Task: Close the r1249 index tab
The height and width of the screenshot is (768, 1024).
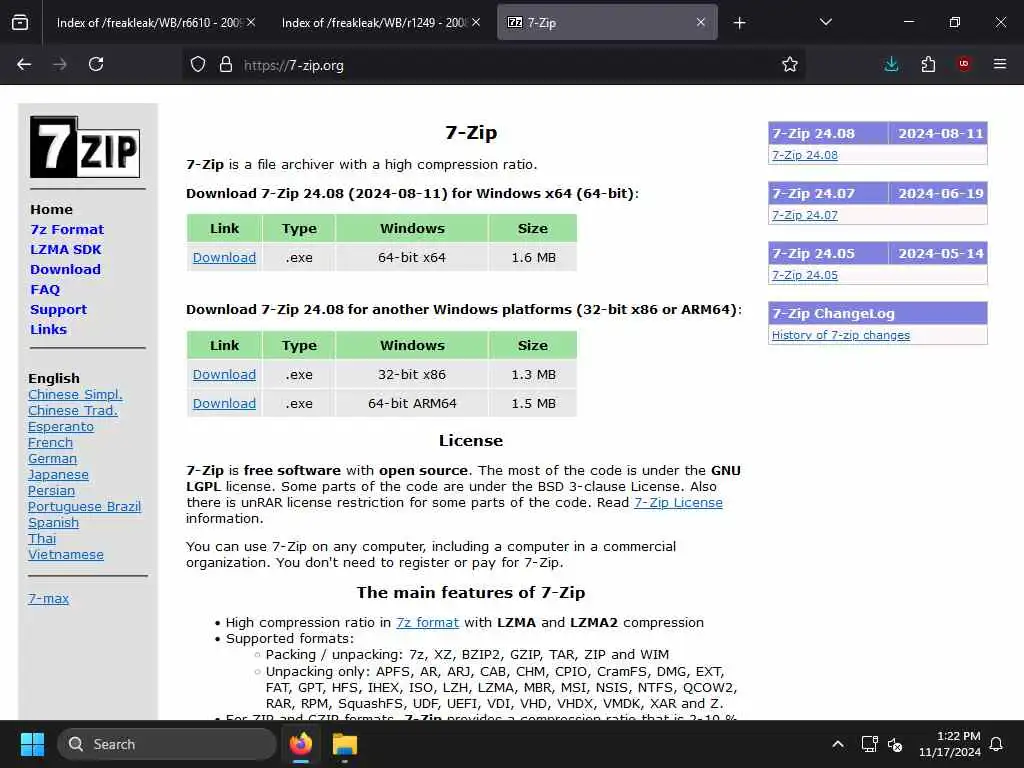Action: click(476, 22)
